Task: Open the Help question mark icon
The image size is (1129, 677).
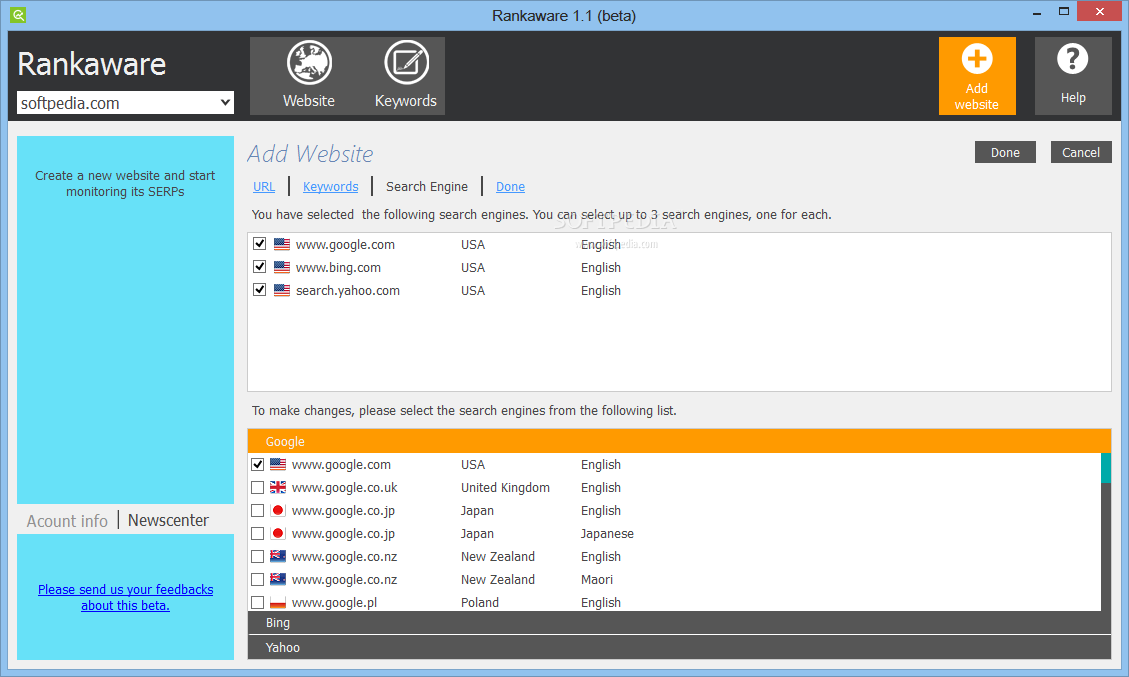Action: point(1073,59)
